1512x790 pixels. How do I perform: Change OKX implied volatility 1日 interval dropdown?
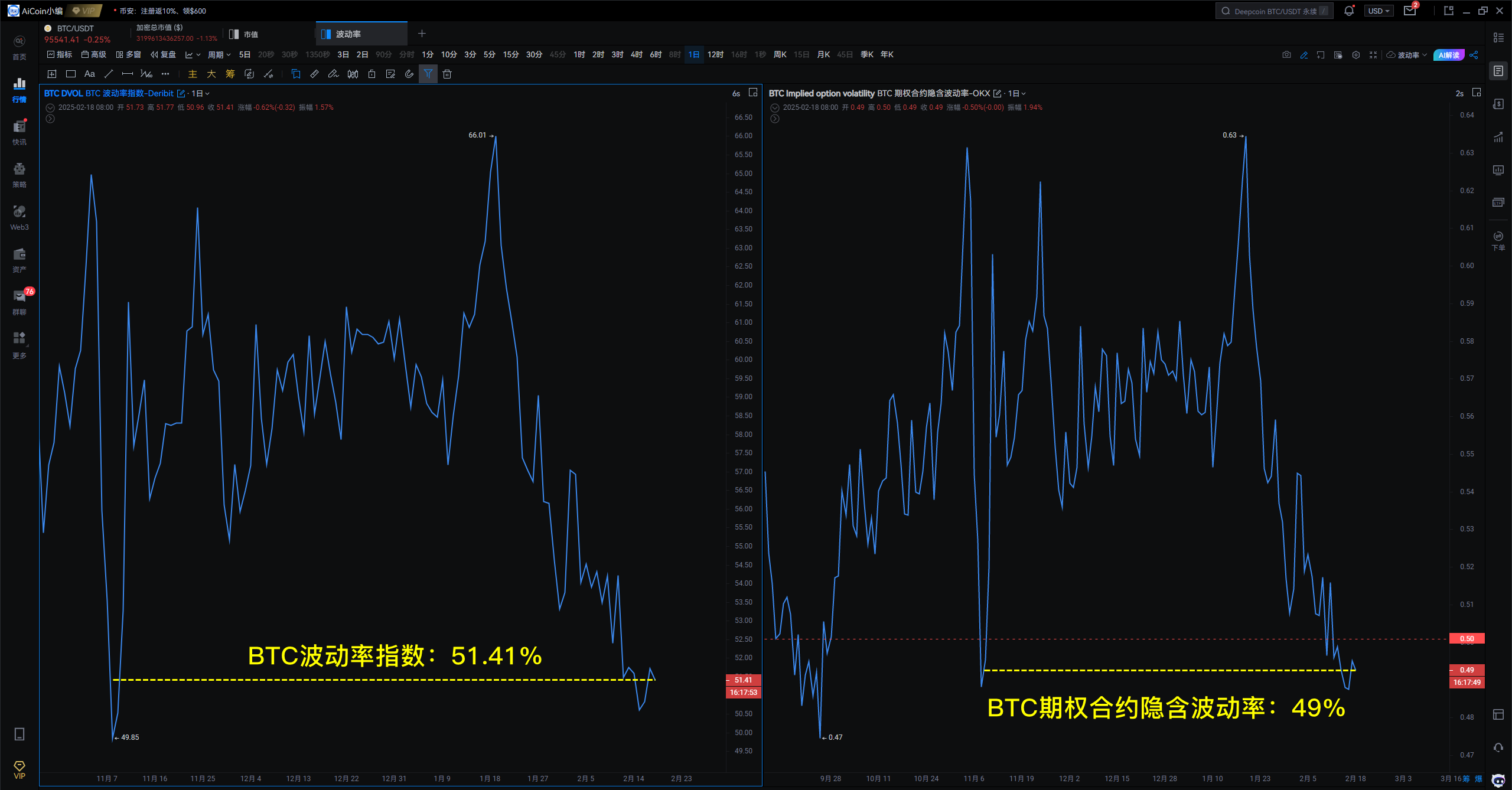pyautogui.click(x=1016, y=93)
